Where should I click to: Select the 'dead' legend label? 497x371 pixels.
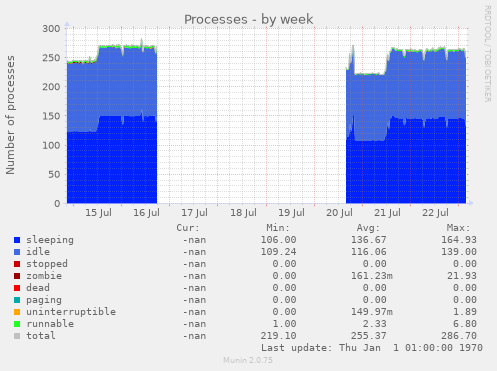[x=38, y=288]
